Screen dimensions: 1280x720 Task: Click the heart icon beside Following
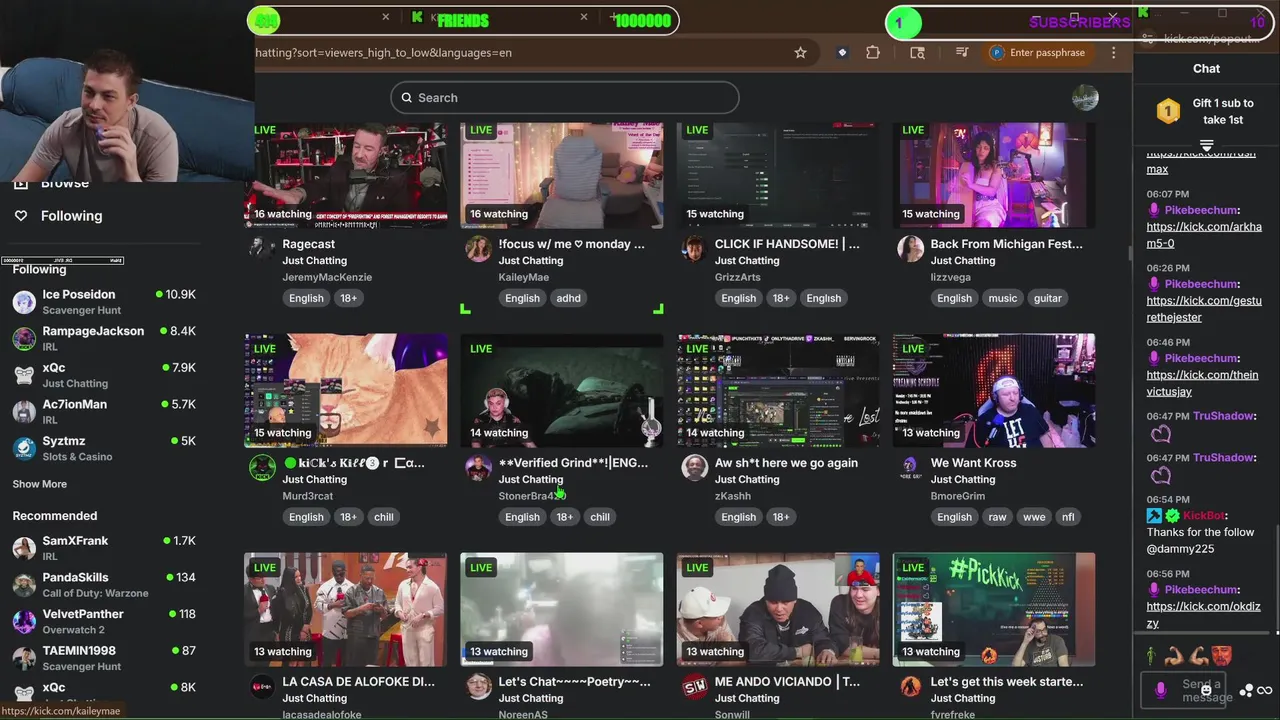[20, 216]
